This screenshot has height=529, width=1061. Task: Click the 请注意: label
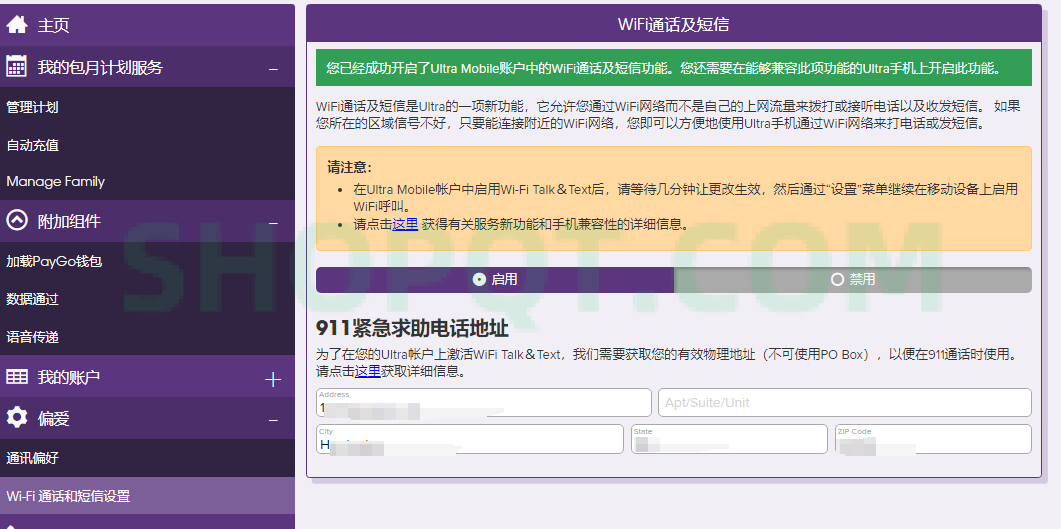coord(350,168)
